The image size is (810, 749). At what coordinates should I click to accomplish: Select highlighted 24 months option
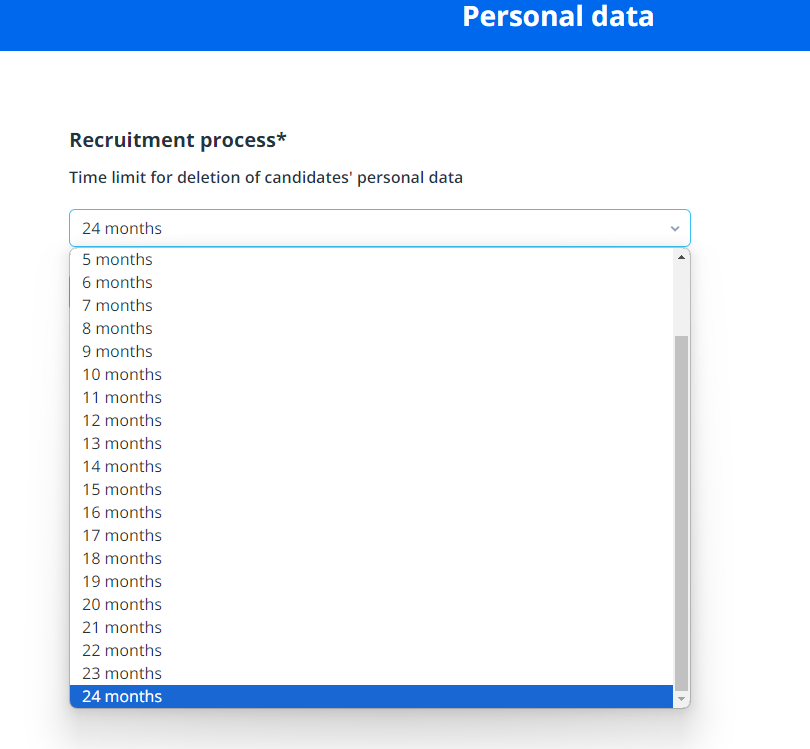pos(121,696)
